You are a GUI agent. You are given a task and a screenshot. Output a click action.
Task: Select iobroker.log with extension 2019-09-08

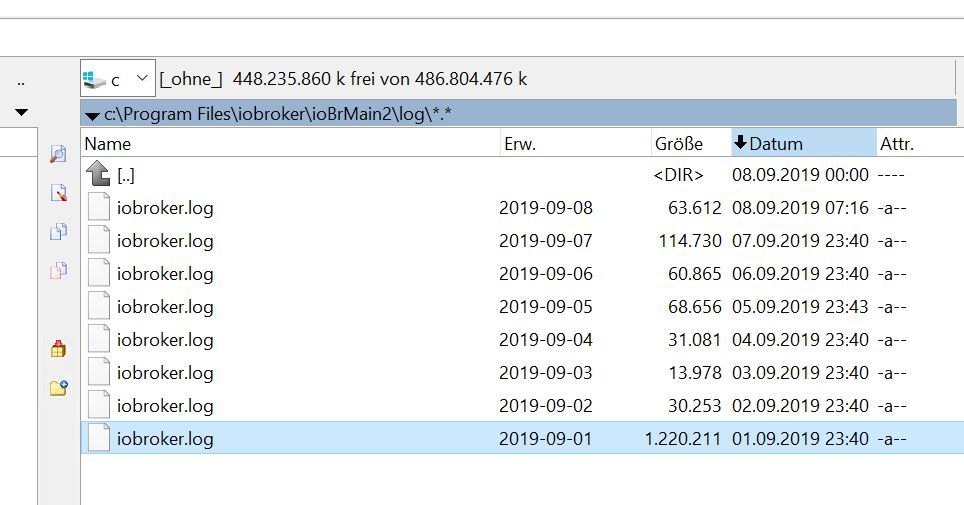tap(165, 208)
